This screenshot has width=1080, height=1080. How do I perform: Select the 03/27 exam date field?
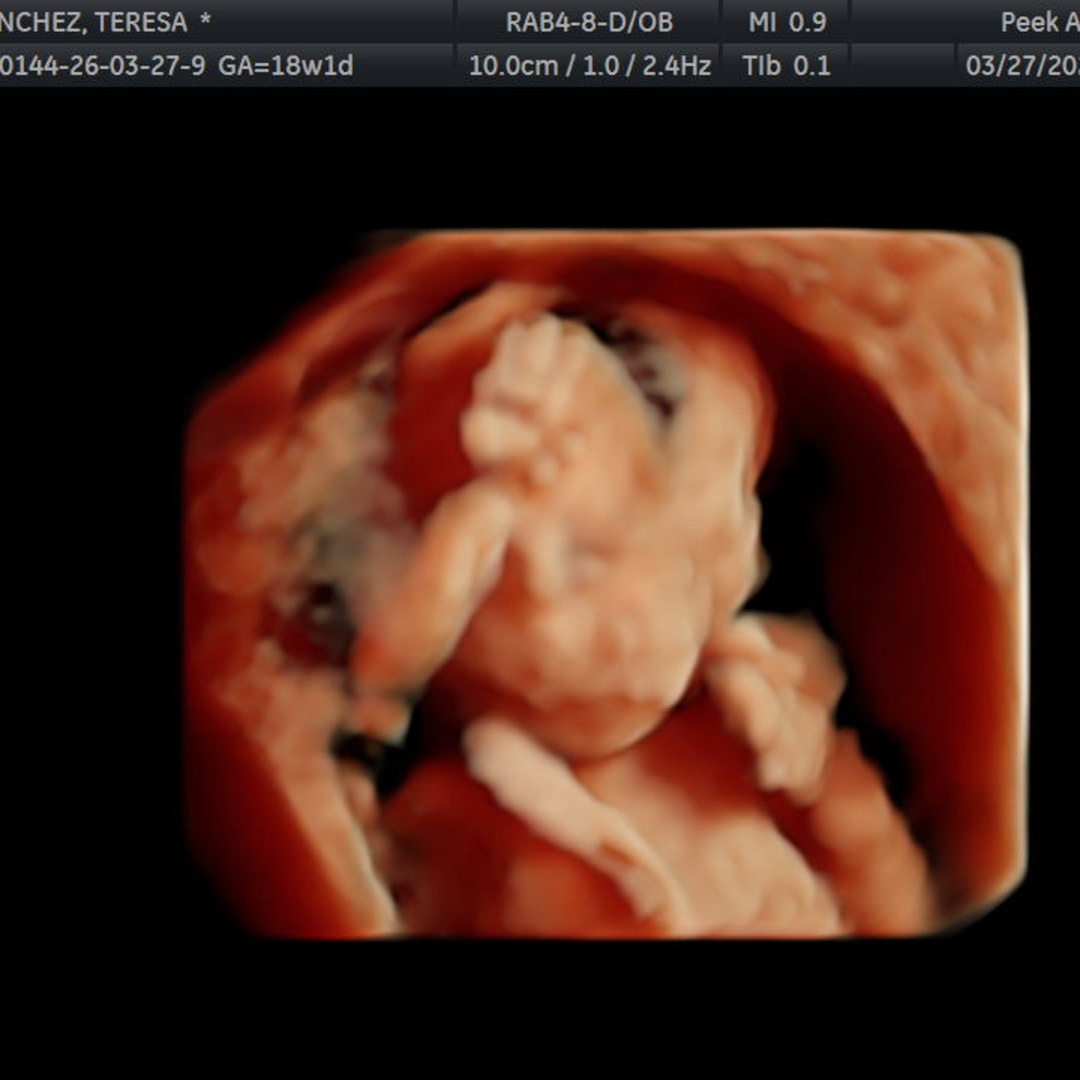coord(1022,66)
